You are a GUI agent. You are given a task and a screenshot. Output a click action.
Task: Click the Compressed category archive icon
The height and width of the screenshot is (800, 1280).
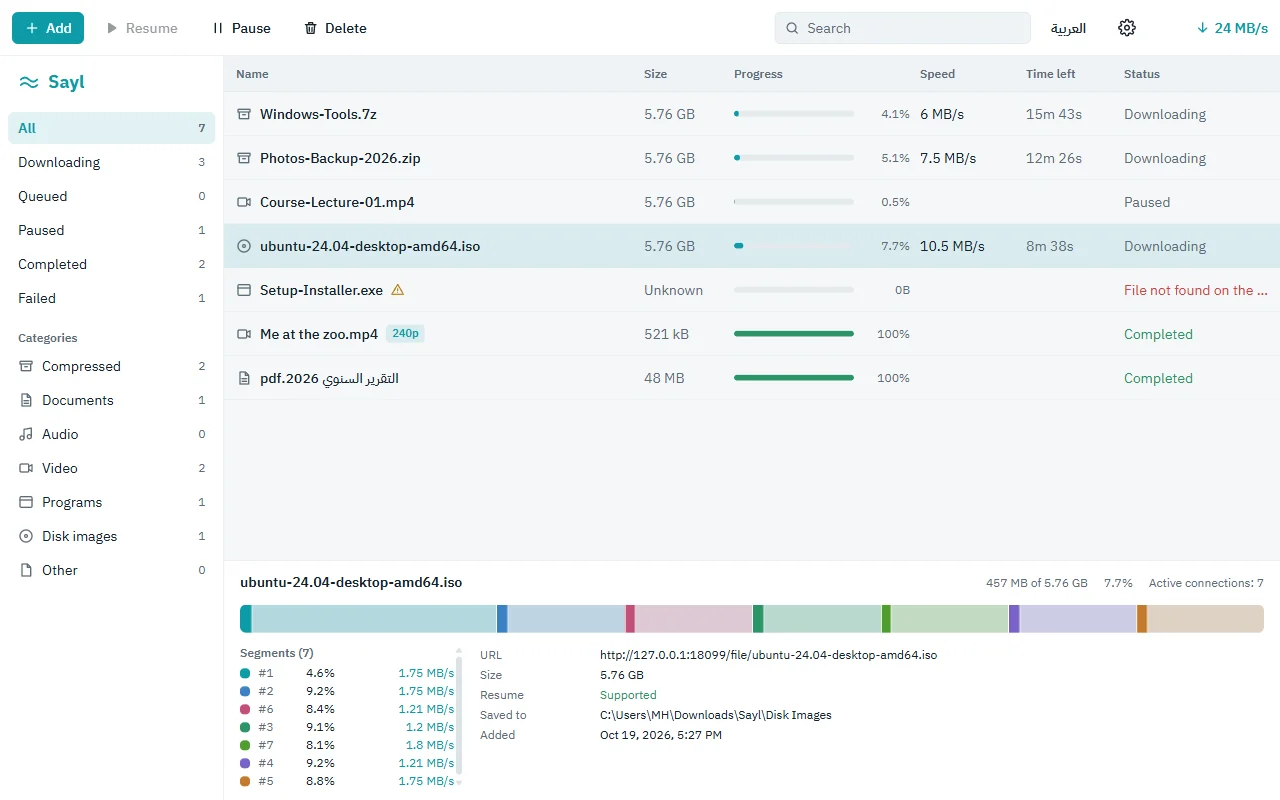point(26,366)
